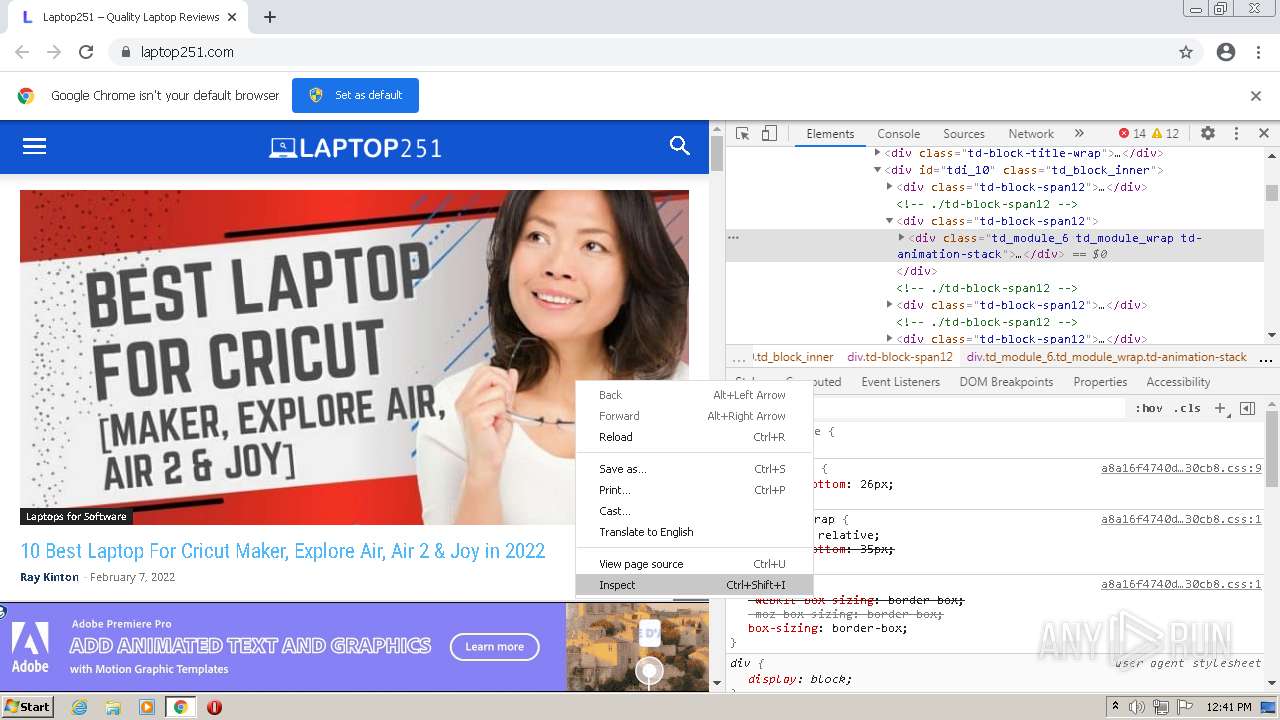Select Print from context menu
Image resolution: width=1280 pixels, height=720 pixels.
click(694, 490)
